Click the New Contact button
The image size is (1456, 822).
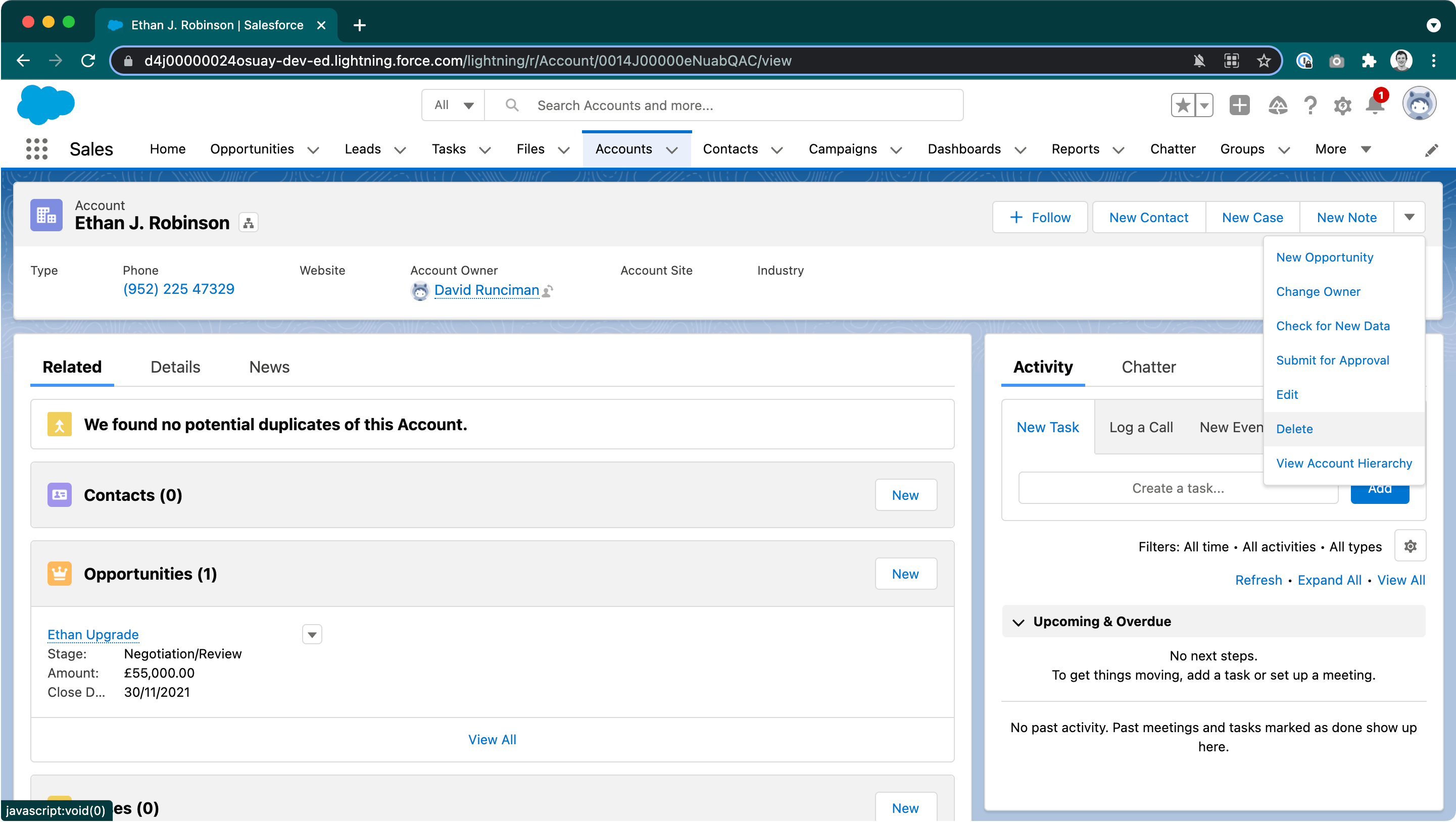coord(1148,218)
